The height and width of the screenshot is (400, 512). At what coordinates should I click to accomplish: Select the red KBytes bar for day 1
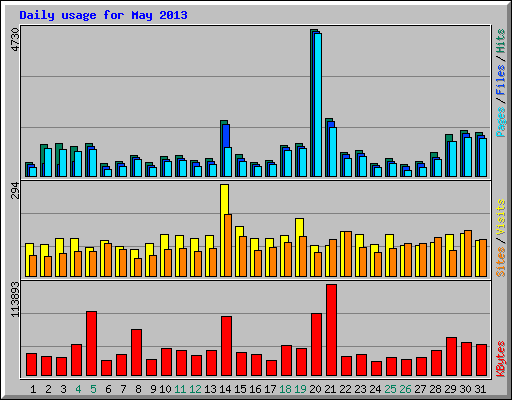point(32,365)
